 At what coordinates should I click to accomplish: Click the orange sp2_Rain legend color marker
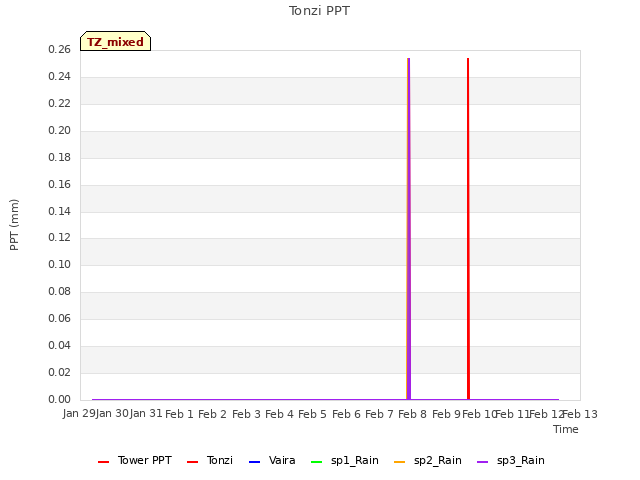click(x=399, y=462)
